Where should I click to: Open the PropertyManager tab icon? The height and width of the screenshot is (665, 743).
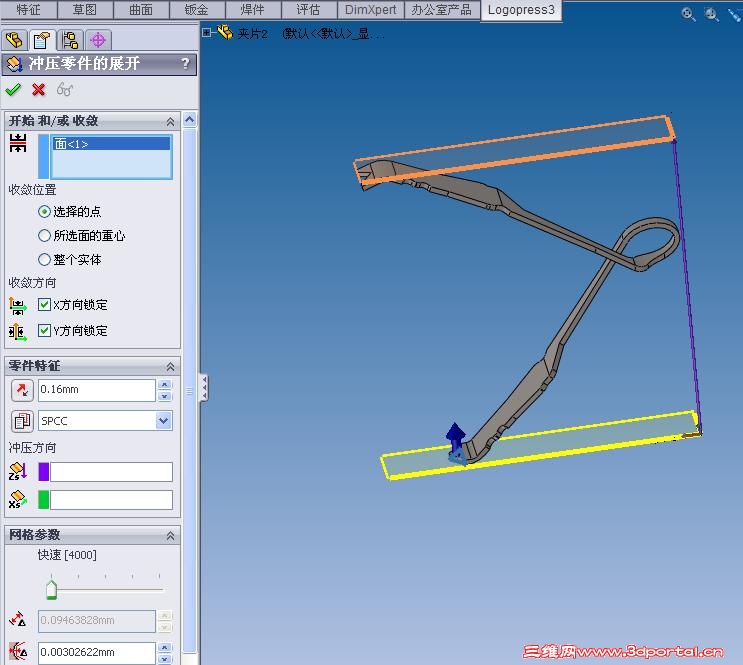click(x=42, y=40)
